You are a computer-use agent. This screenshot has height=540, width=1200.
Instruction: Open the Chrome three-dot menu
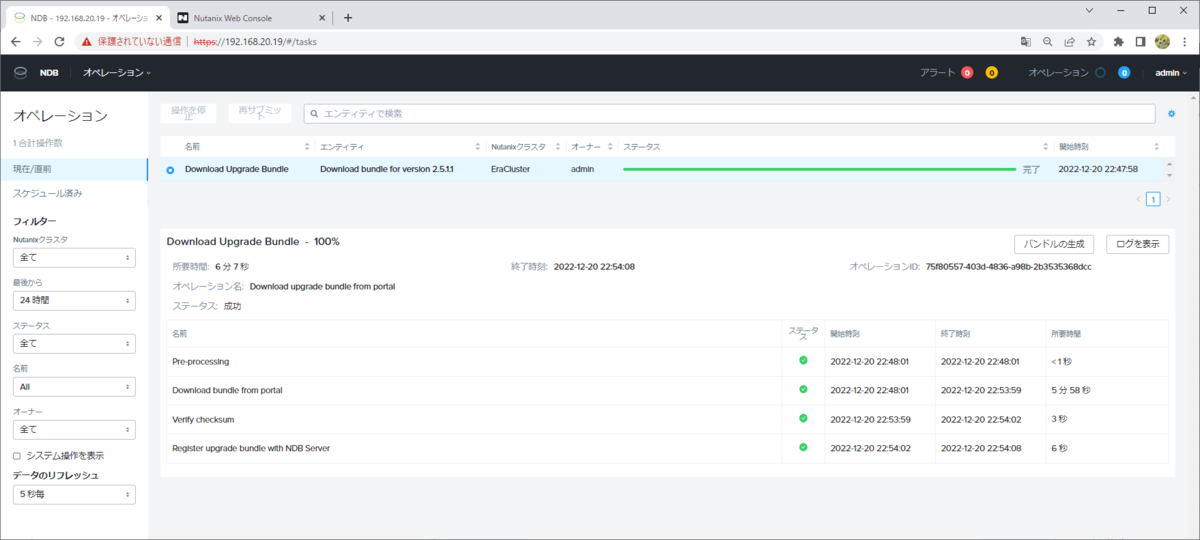pyautogui.click(x=1184, y=42)
